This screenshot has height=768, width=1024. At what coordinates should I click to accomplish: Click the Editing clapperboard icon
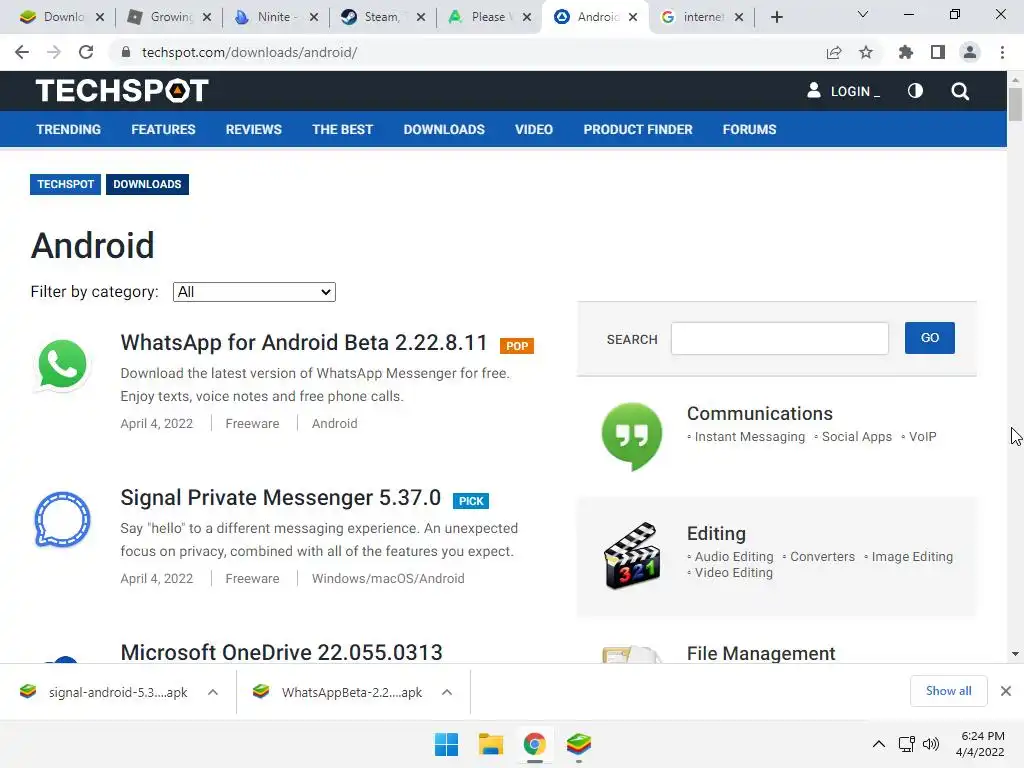(x=632, y=556)
